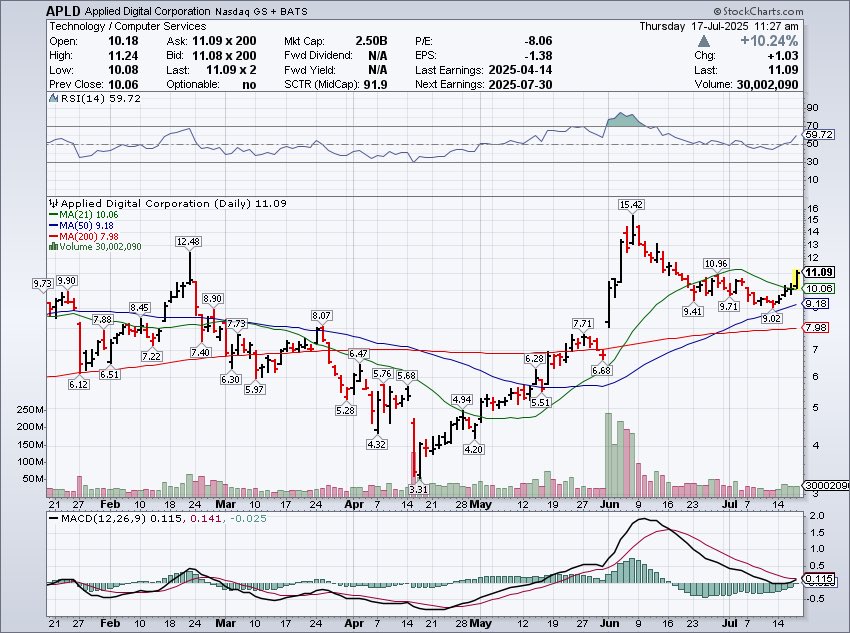Click the red MA(200) legend line
The height and width of the screenshot is (633, 850).
53,236
